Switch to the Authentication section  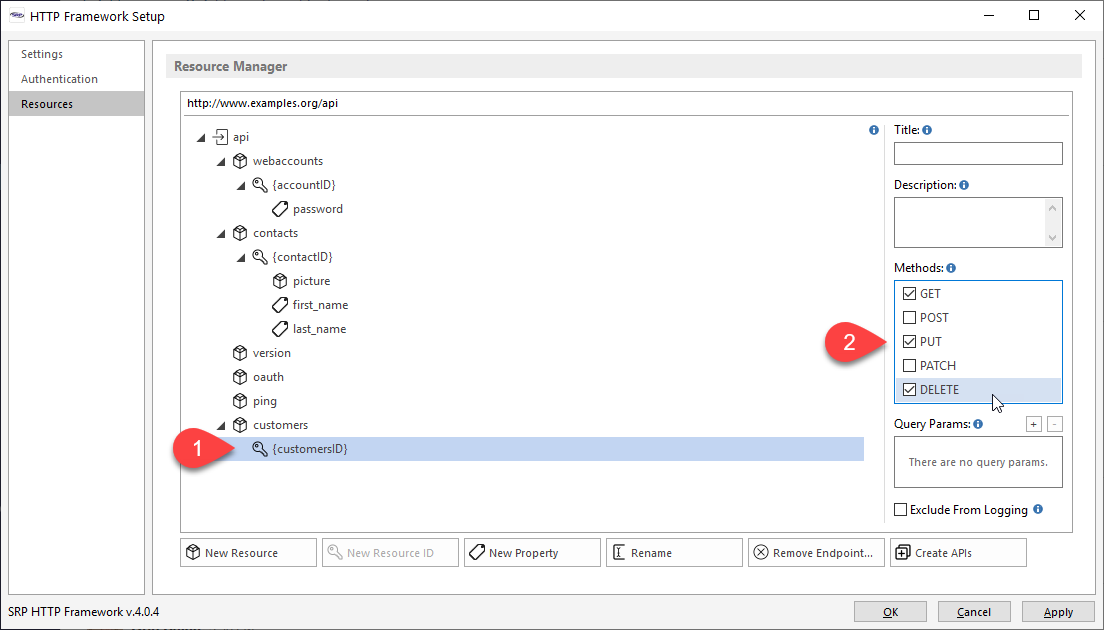coord(59,79)
